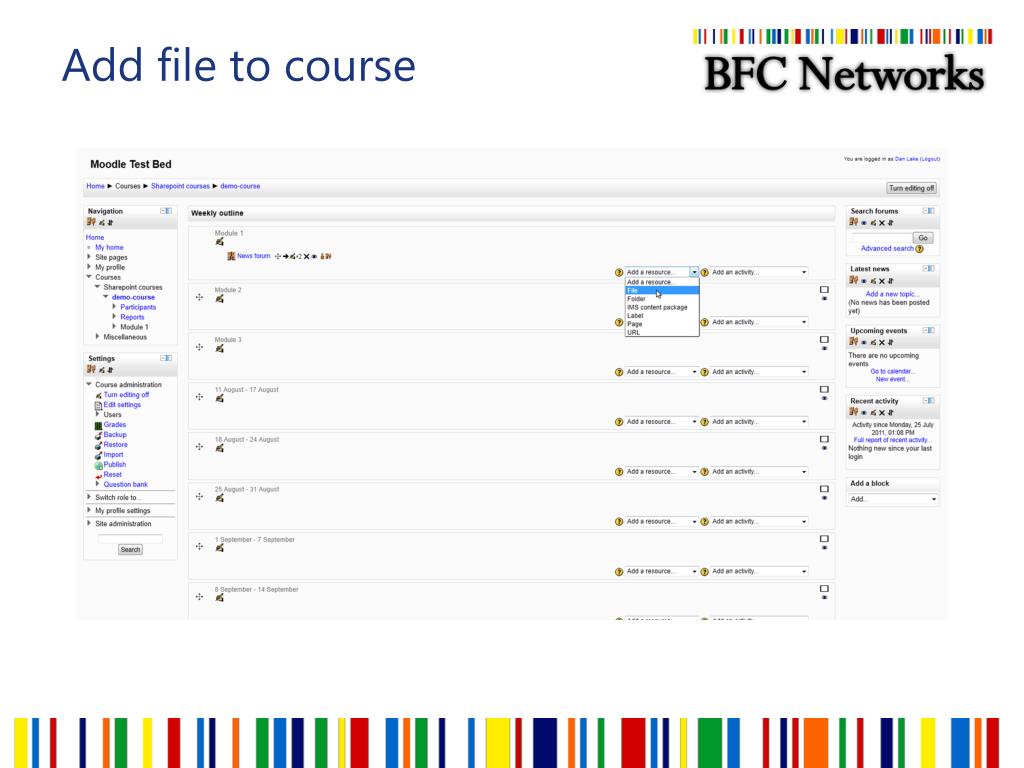
Task: Open Full report of recent activity
Action: point(892,440)
